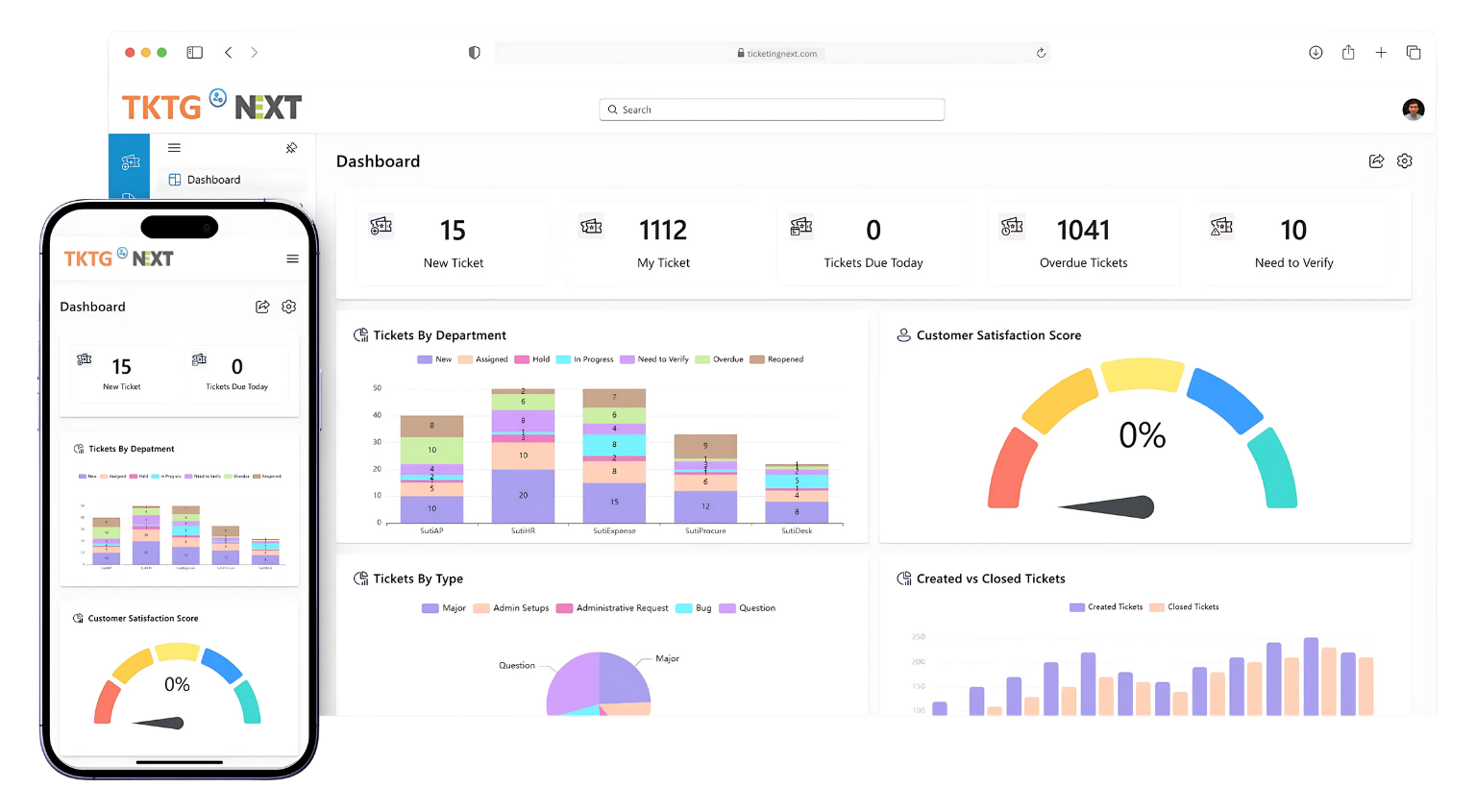
Task: Open the Overdue Tickets card
Action: pos(1083,244)
